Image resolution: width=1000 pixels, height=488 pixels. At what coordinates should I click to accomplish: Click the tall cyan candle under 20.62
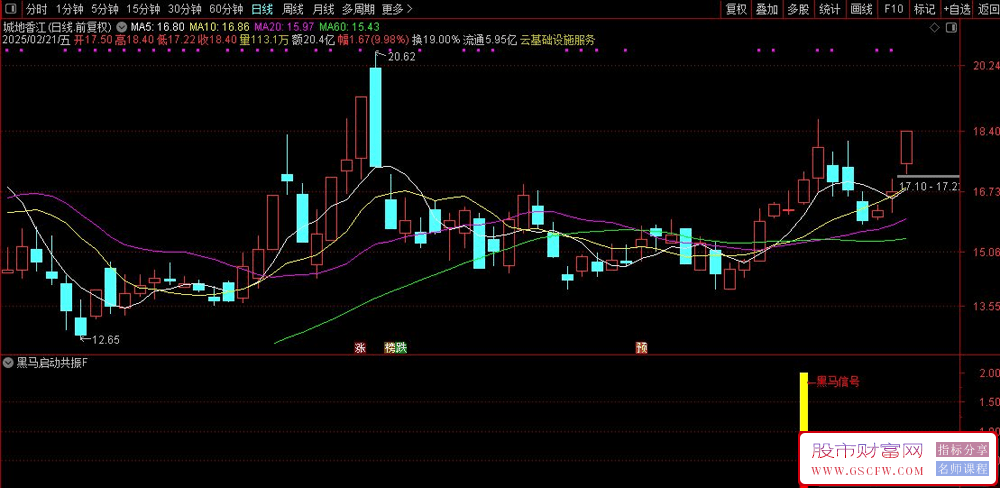pos(376,117)
